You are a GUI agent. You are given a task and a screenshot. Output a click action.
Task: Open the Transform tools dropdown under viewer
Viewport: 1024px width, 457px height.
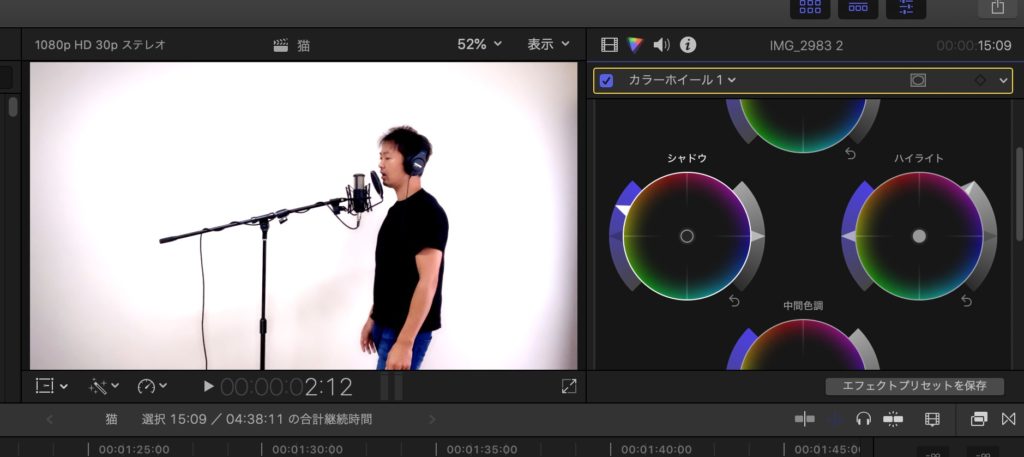(52, 386)
